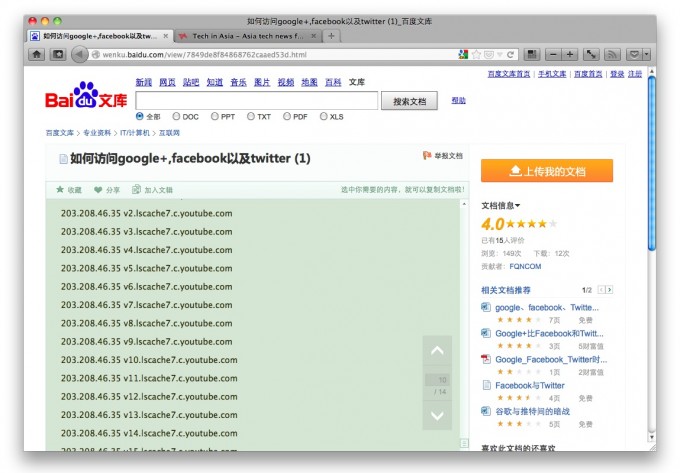Zoom in with the plus toolbar button
680x473 pixels.
coord(569,55)
